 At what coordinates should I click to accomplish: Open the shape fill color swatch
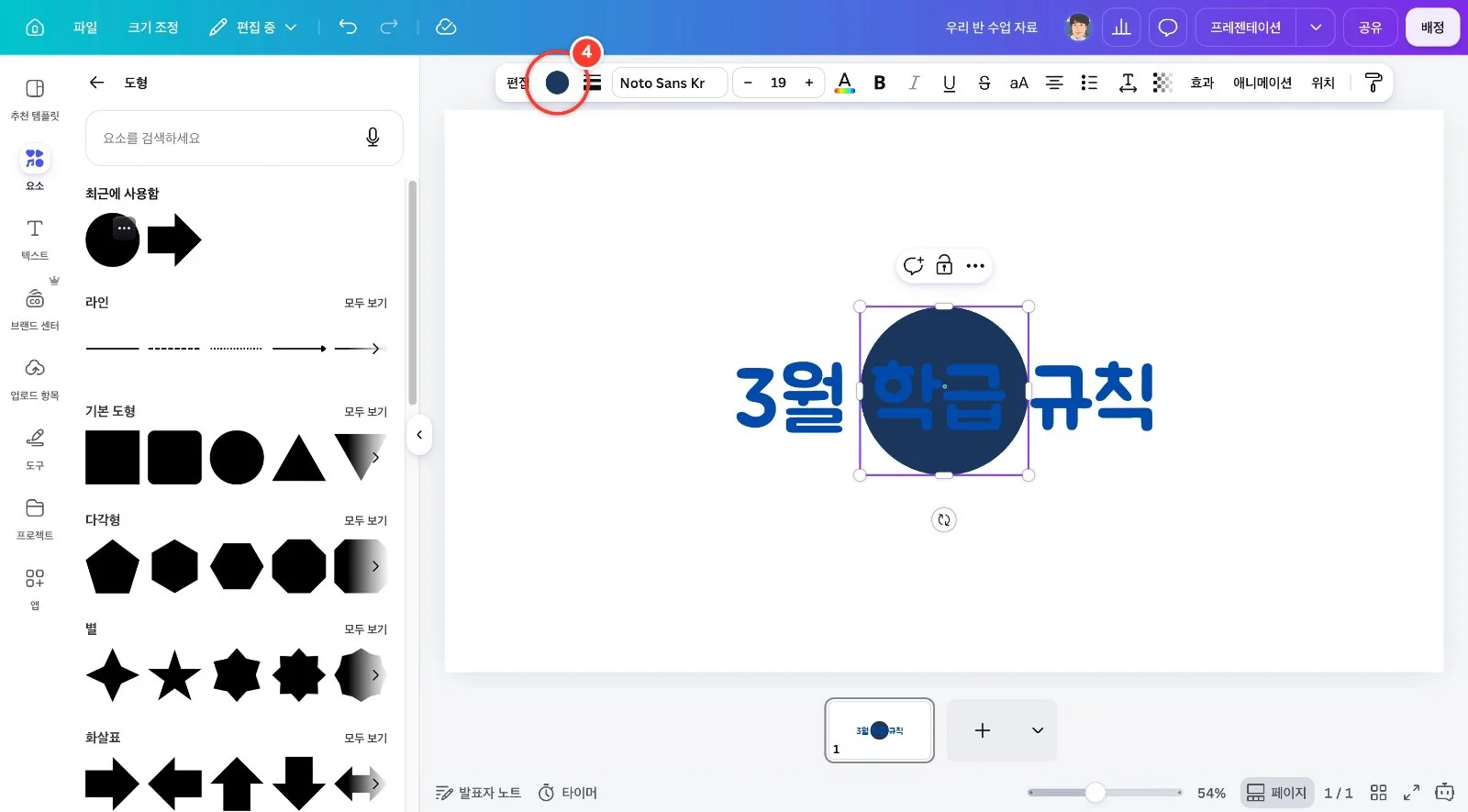click(x=557, y=83)
